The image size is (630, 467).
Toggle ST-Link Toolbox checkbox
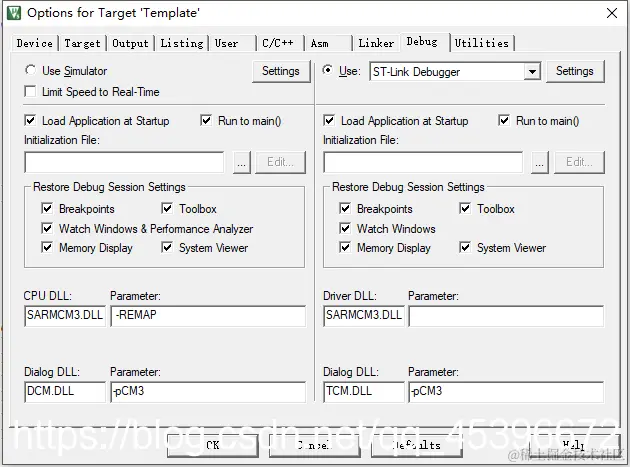[x=465, y=208]
